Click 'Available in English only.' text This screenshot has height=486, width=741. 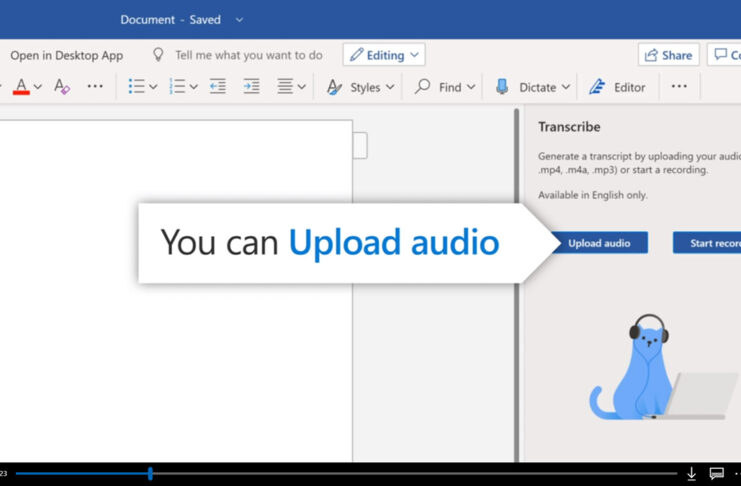593,195
